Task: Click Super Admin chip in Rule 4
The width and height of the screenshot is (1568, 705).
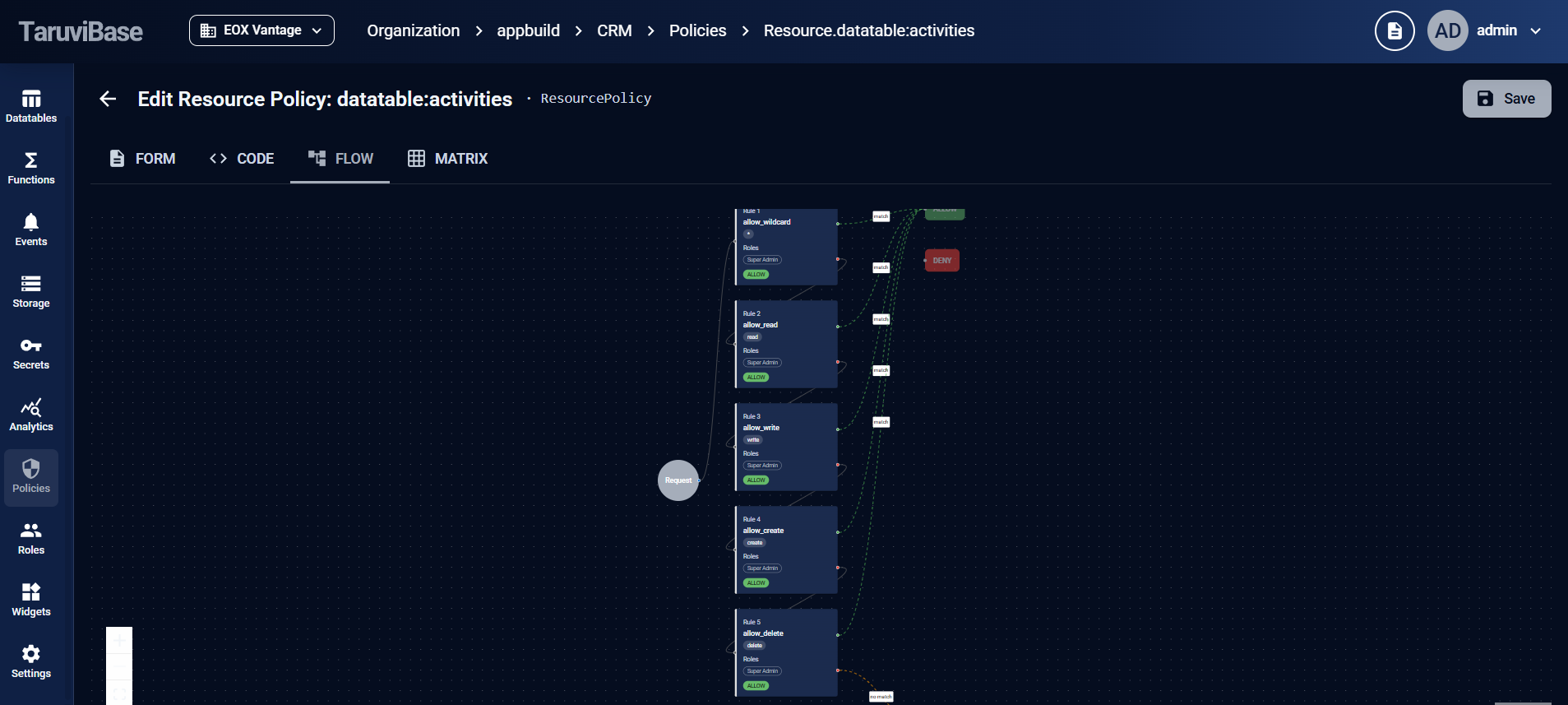Action: point(762,568)
